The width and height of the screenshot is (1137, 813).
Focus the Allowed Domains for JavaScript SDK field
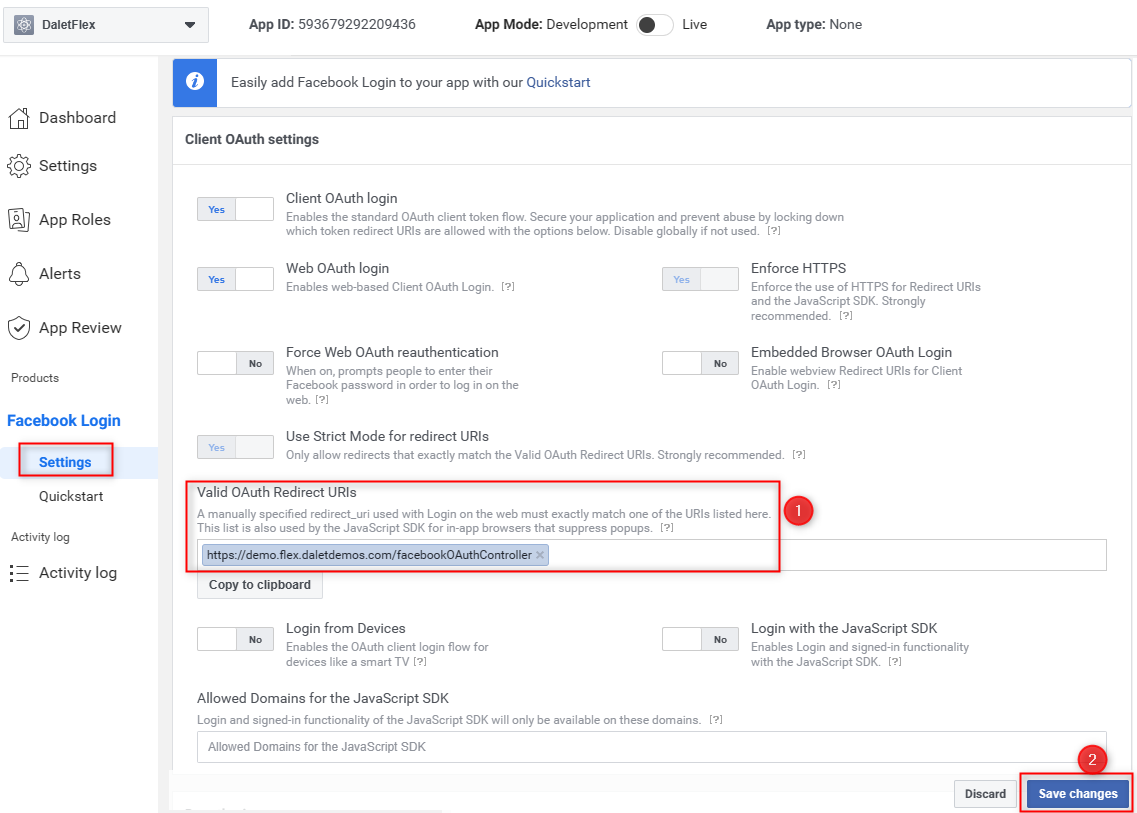click(x=651, y=746)
